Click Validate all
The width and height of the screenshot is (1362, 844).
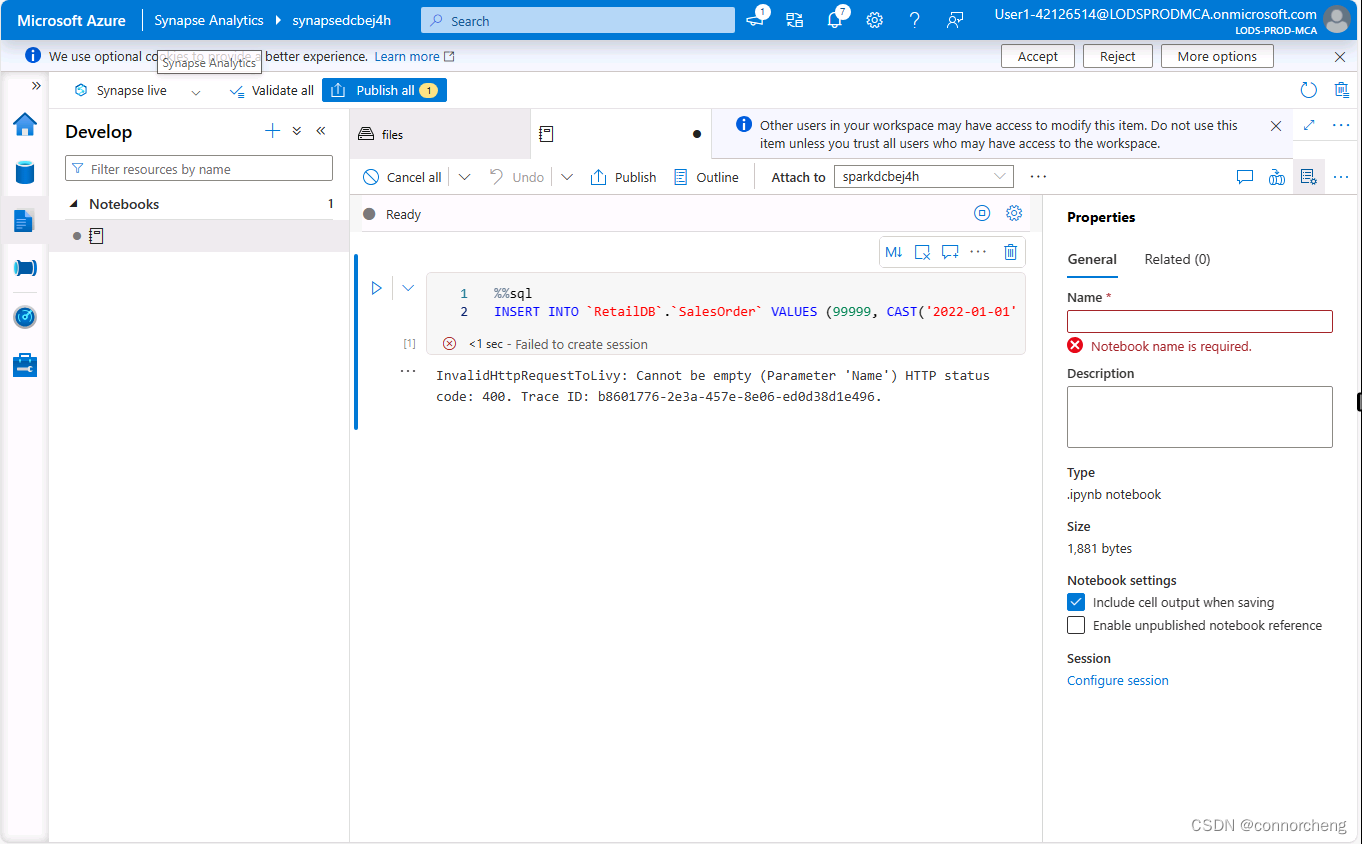pyautogui.click(x=272, y=90)
